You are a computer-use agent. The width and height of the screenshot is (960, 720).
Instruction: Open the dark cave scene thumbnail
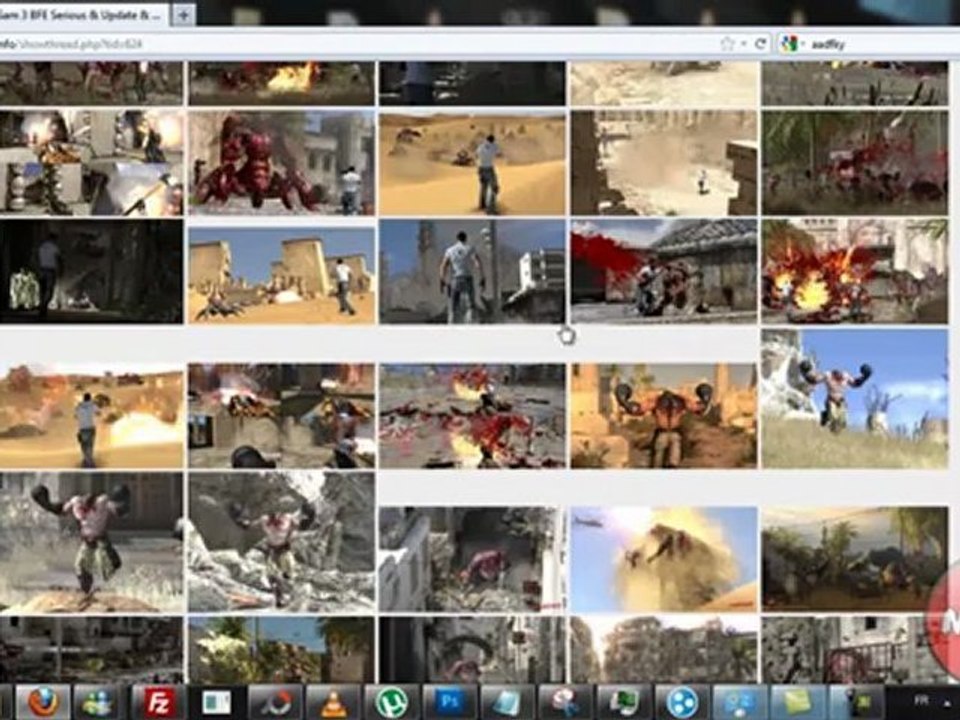91,272
